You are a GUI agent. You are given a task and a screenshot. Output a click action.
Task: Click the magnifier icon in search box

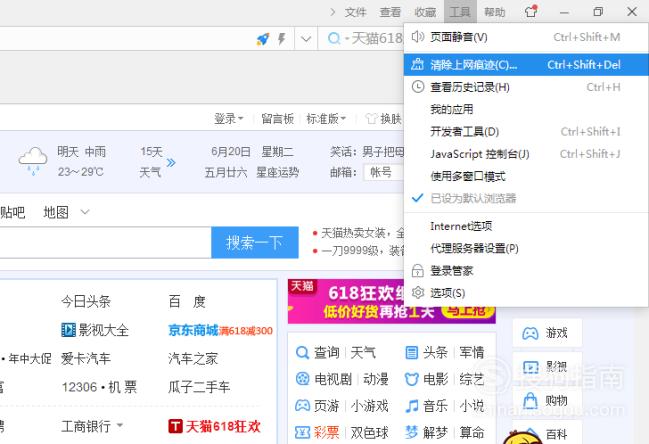point(334,39)
